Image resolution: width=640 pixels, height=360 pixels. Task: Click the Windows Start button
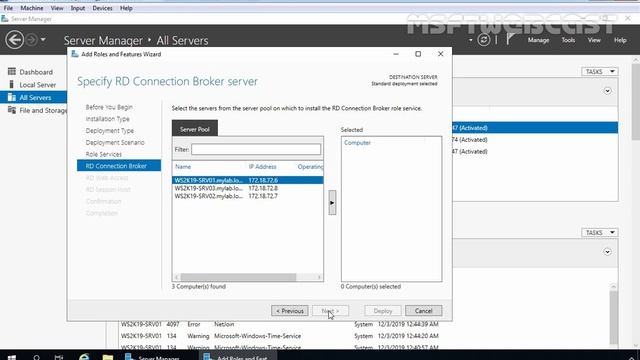click(x=12, y=357)
